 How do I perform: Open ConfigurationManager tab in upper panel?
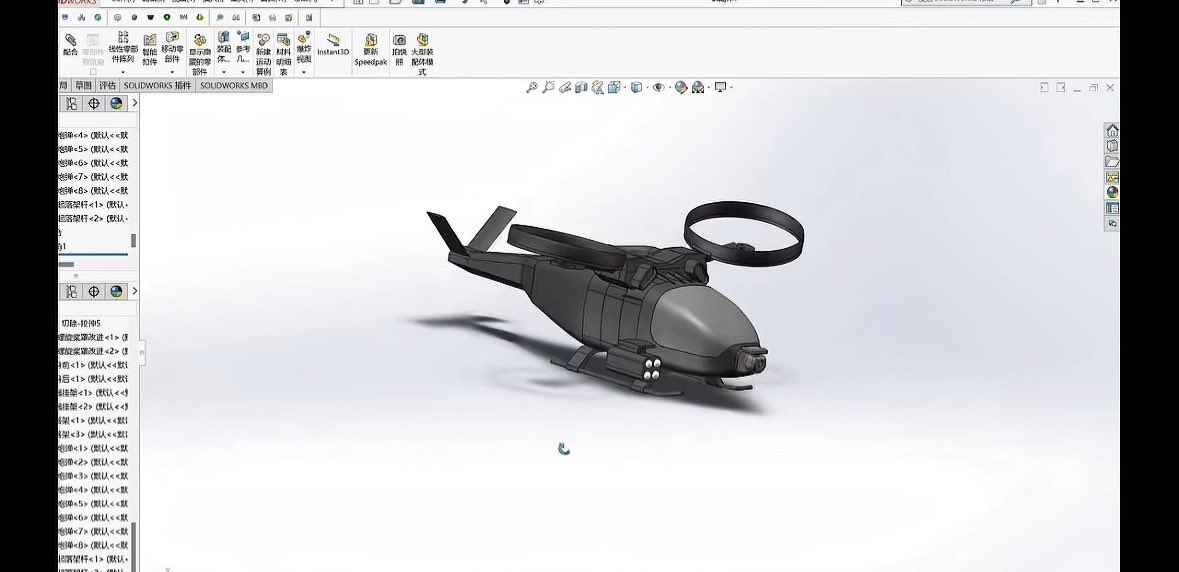(x=71, y=104)
